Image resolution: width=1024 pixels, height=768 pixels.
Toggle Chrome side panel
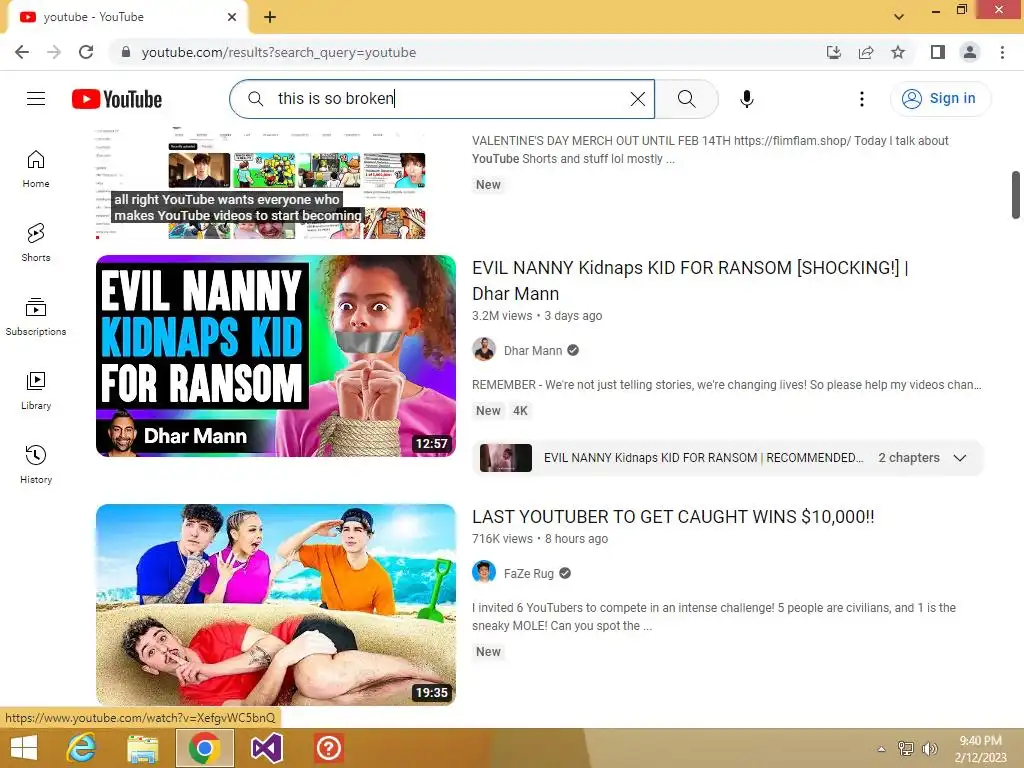(938, 52)
